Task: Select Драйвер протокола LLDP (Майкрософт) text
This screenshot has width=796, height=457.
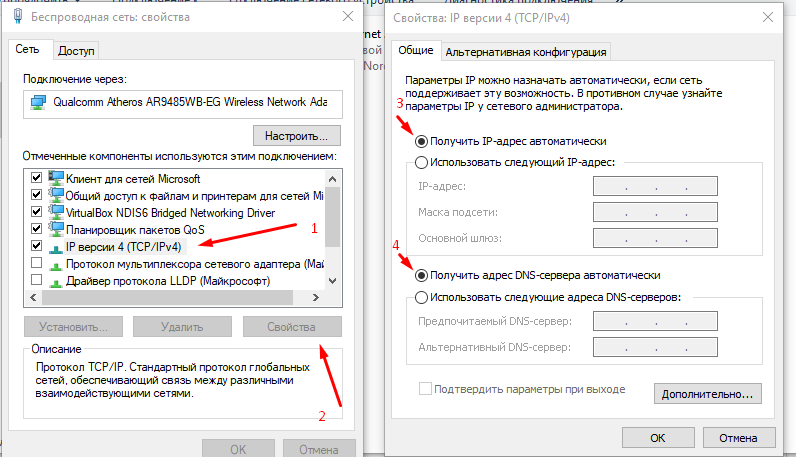Action: coord(168,281)
